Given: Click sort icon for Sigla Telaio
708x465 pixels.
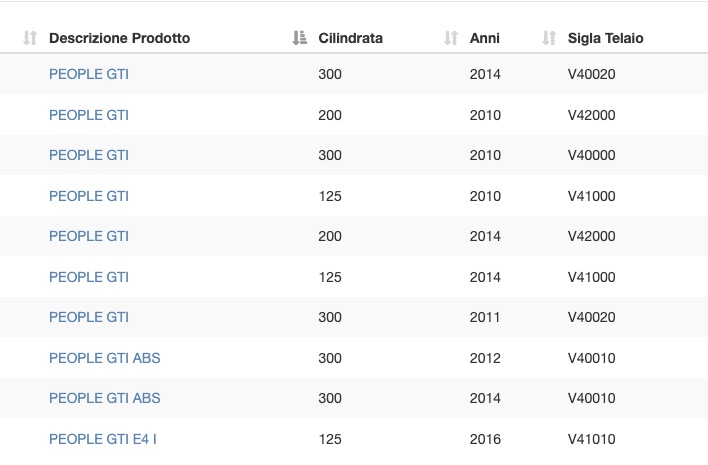Looking at the screenshot, I should [549, 38].
